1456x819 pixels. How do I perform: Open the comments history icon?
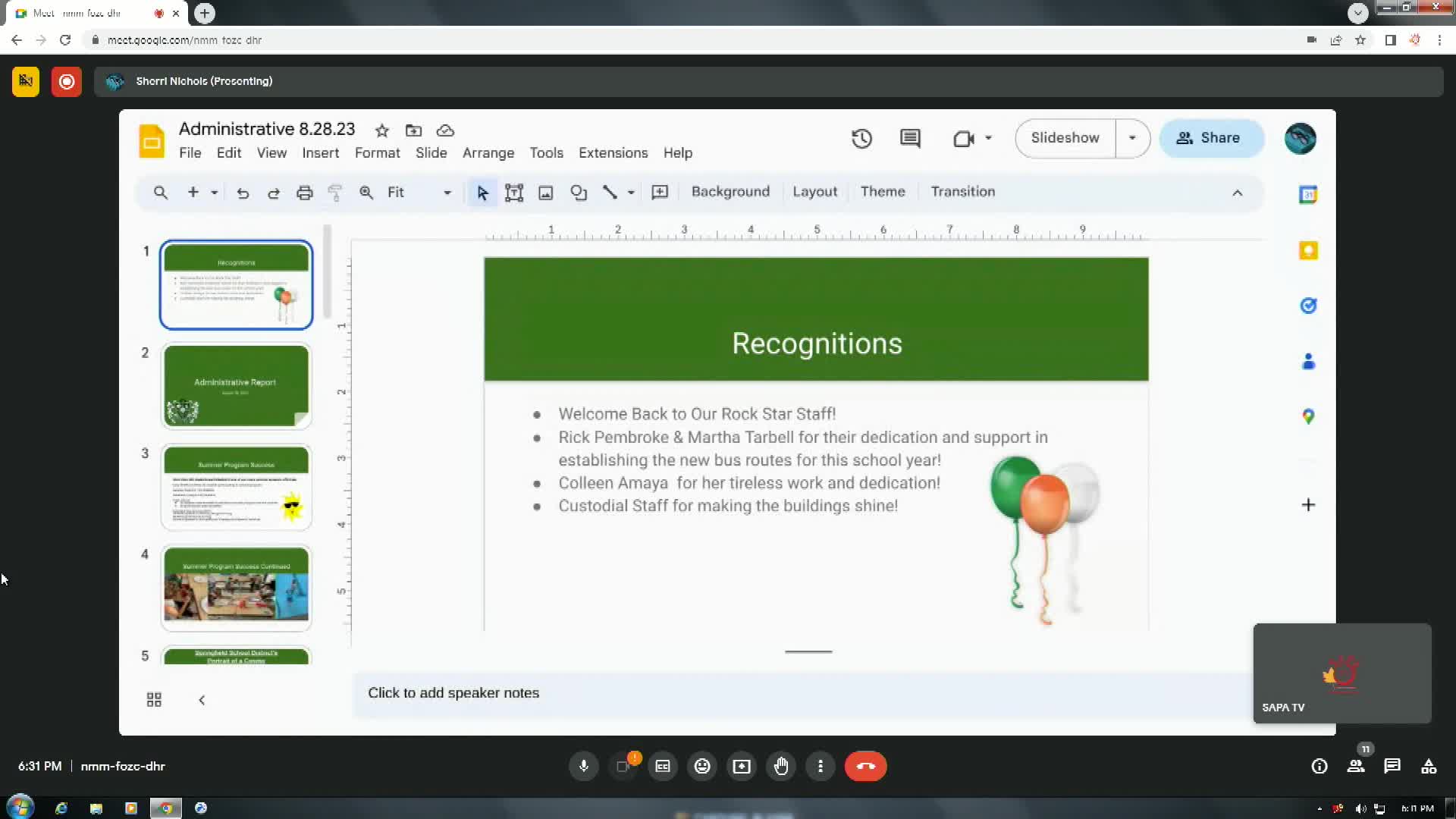910,138
